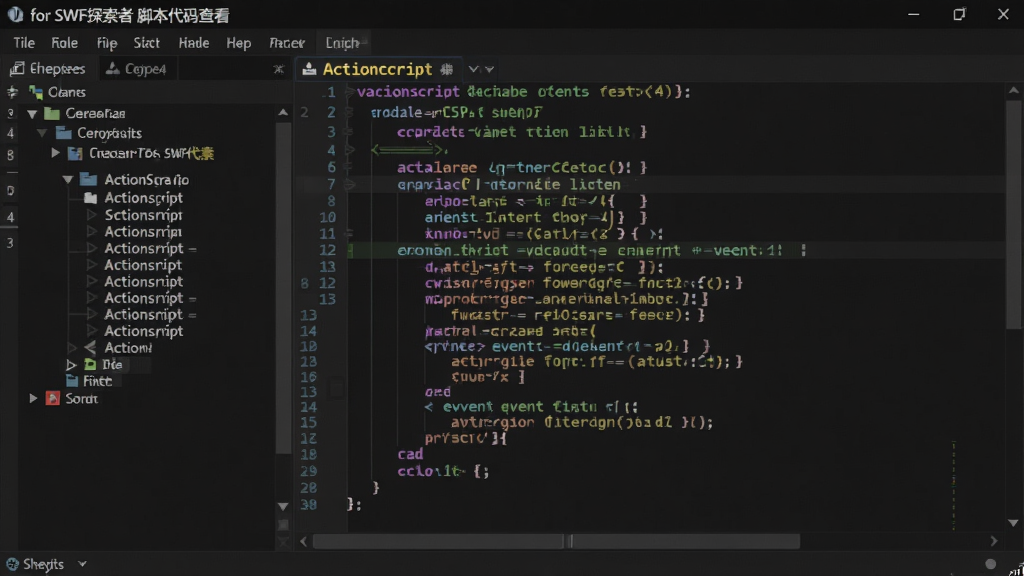Screen dimensions: 1024x576
Task: Click the green Cereariae folder icon
Action: coord(52,113)
